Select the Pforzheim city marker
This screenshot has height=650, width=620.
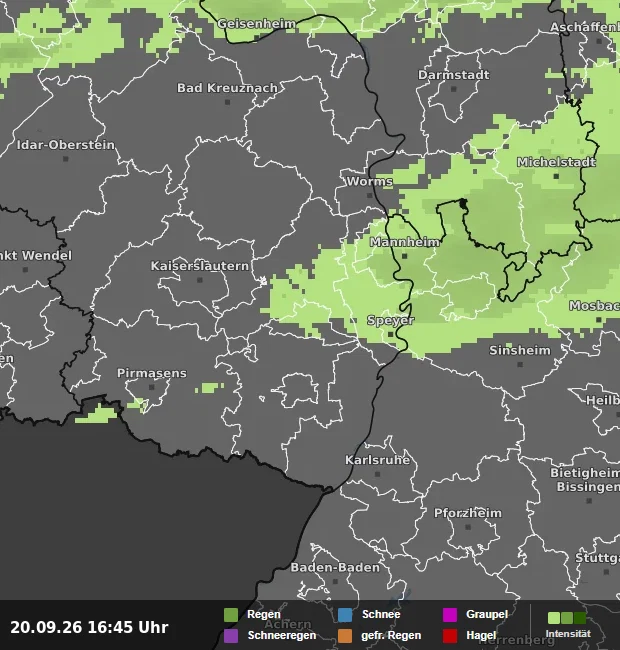[468, 527]
